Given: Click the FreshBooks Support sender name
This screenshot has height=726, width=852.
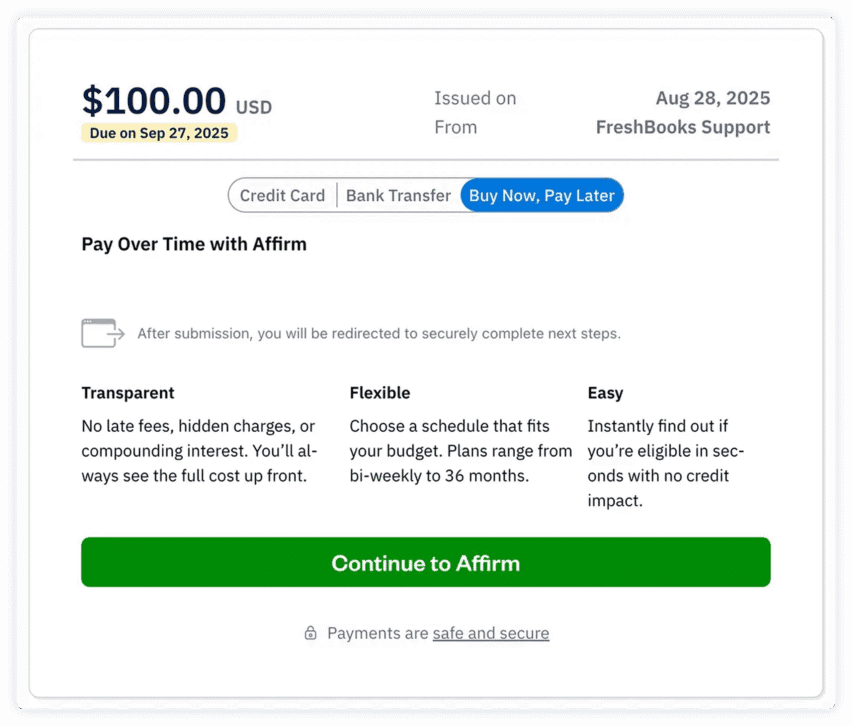Looking at the screenshot, I should click(683, 127).
